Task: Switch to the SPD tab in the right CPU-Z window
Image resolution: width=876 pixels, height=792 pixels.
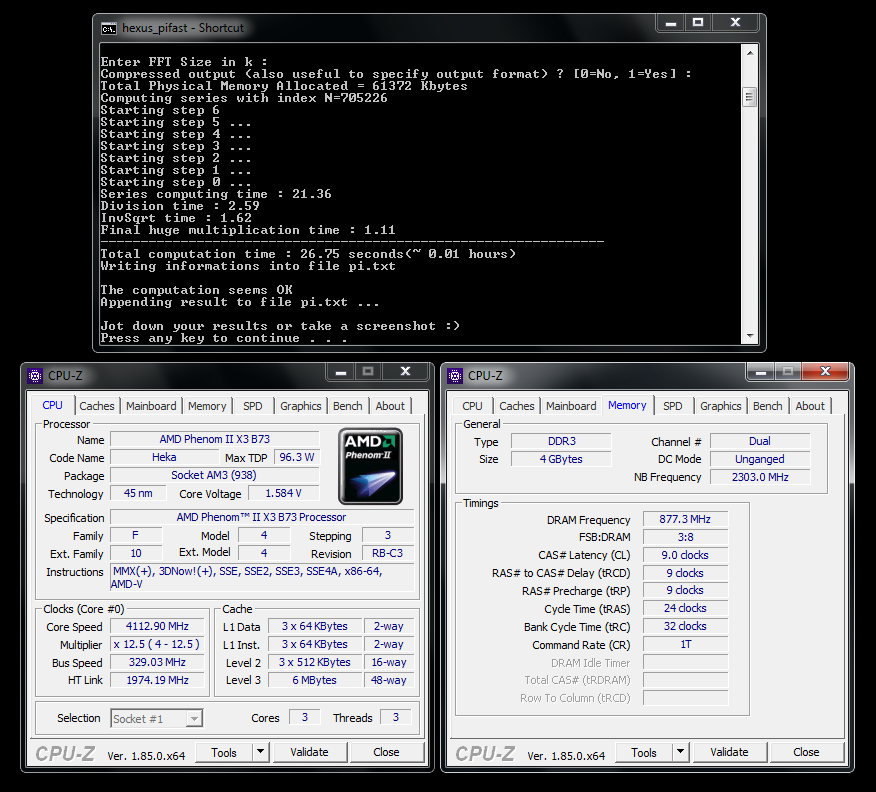Action: [673, 406]
